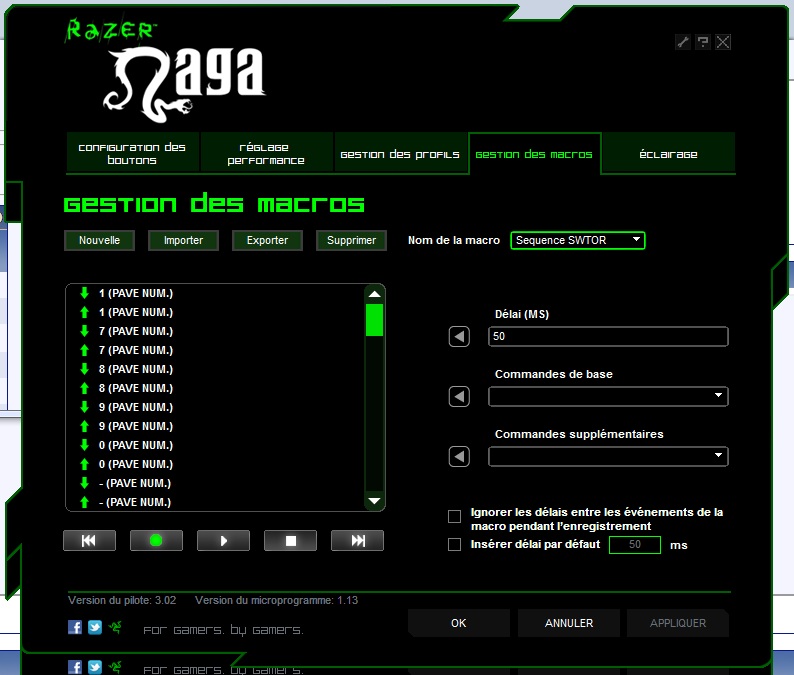
Task: Select key-up 9 (PAVE NUM.) row
Action: (x=215, y=426)
